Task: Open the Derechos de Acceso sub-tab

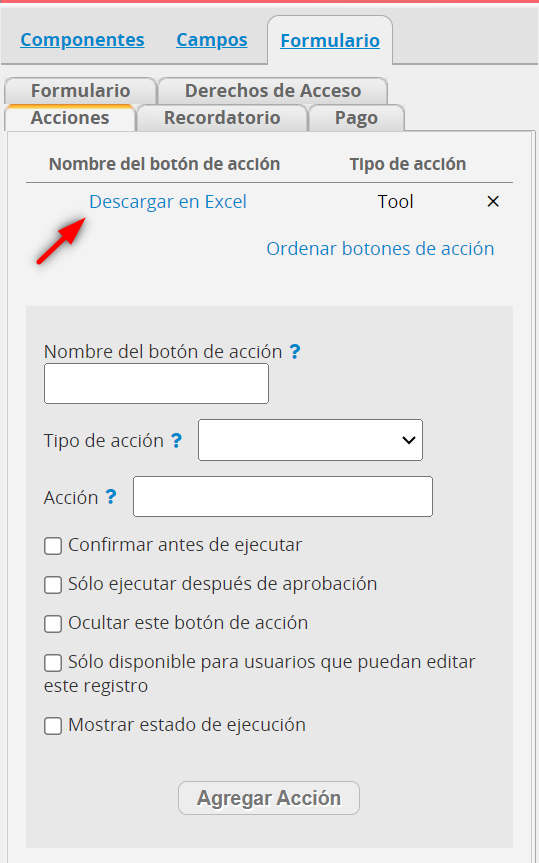Action: (x=273, y=91)
